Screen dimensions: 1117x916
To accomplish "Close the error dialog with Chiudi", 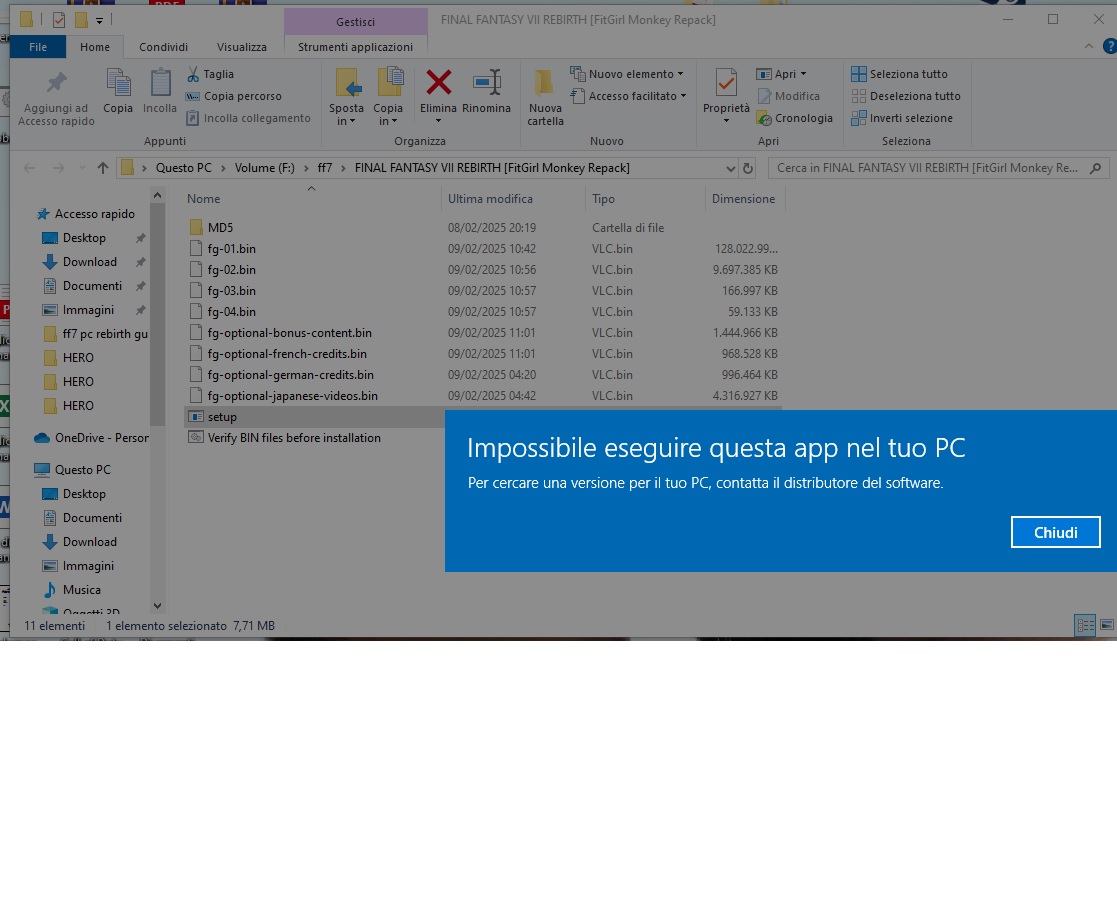I will point(1055,532).
